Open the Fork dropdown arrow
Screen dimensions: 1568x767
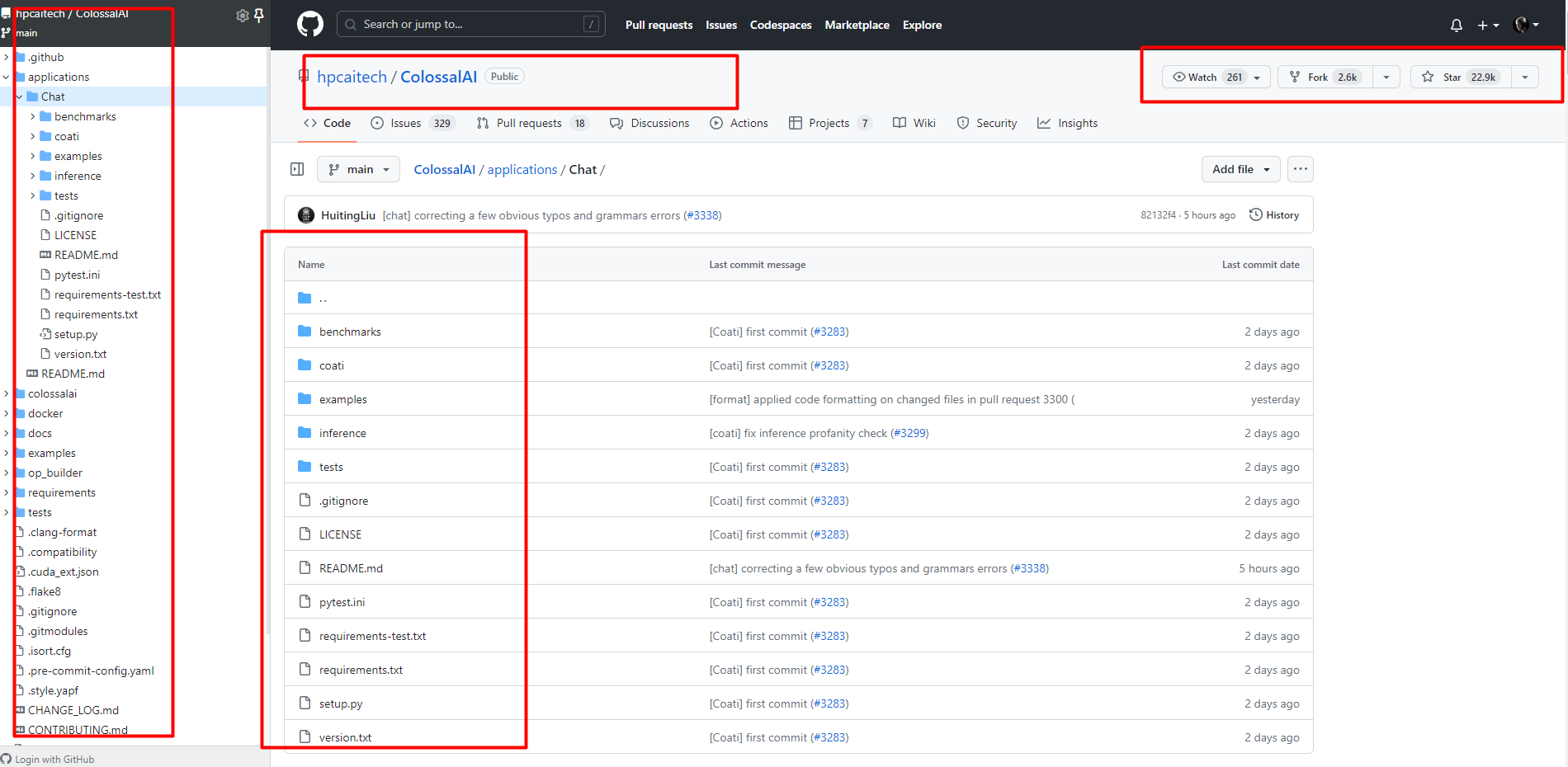[1386, 78]
